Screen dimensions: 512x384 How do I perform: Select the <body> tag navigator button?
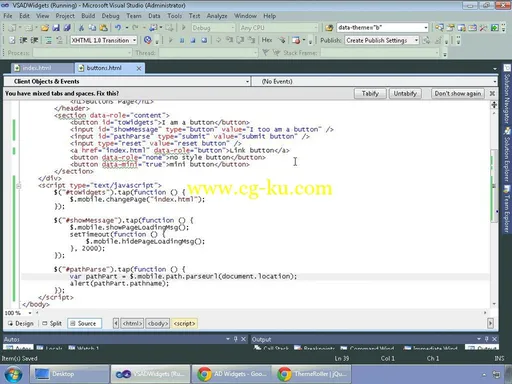tap(158, 323)
